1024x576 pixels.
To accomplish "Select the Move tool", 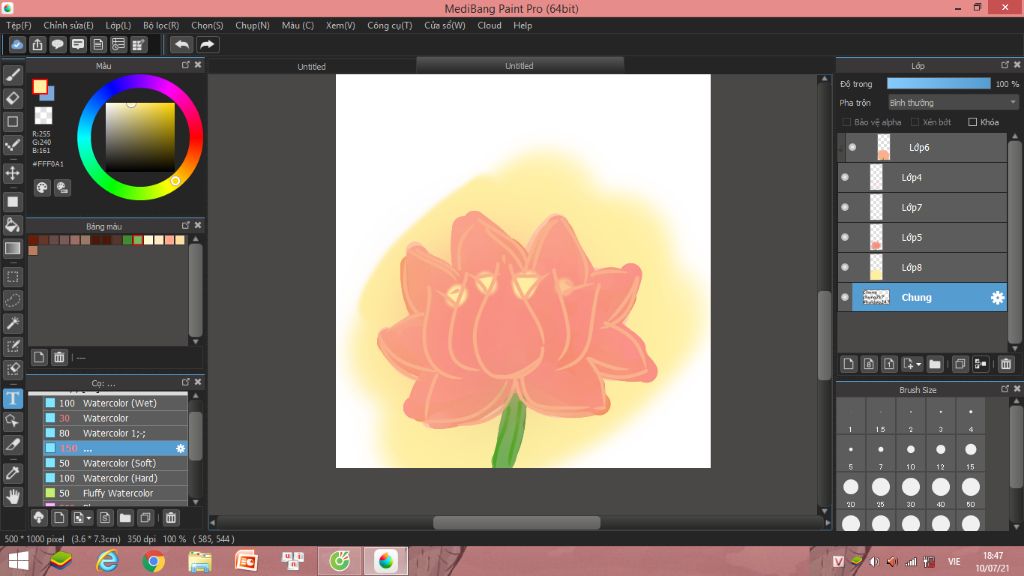I will click(x=12, y=173).
